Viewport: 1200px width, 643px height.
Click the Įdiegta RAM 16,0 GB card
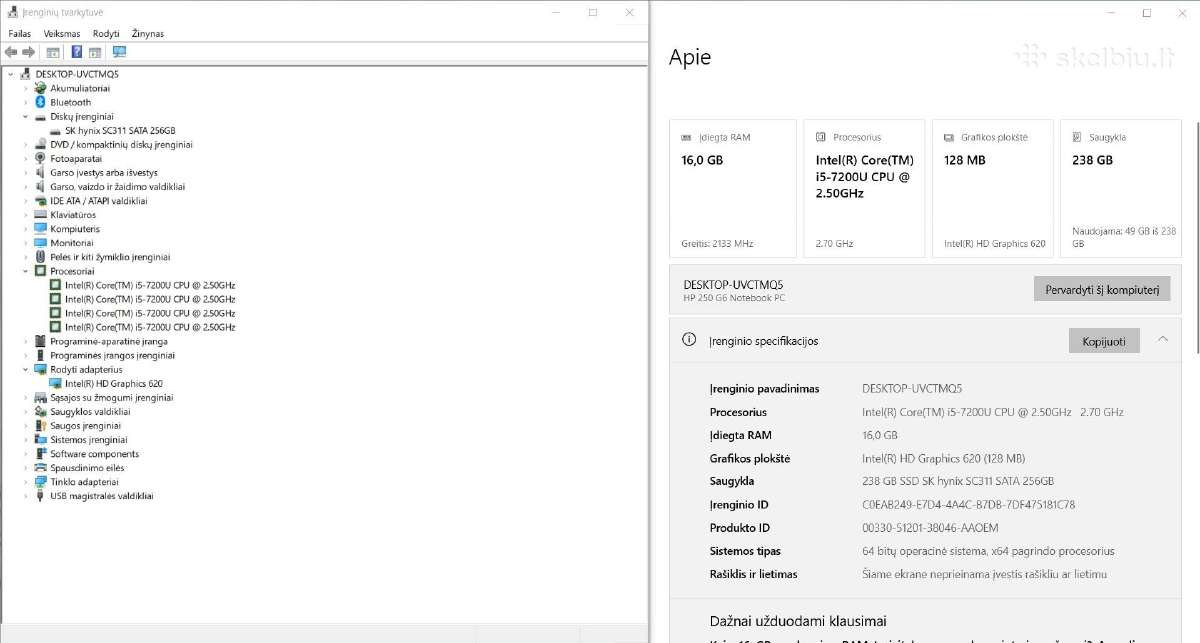click(x=733, y=189)
